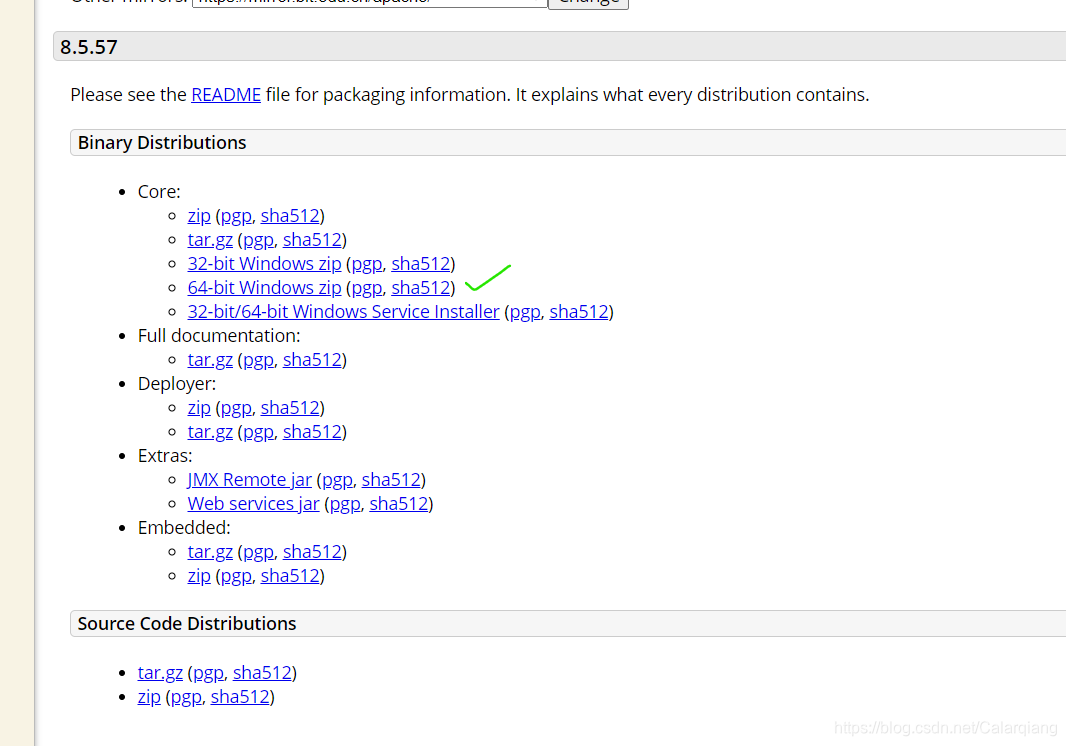Open sha512 checksum for Core tar.gz

pos(312,239)
